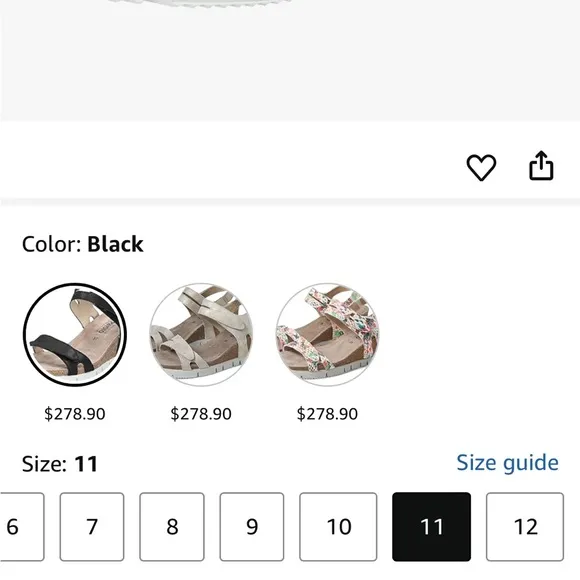This screenshot has width=580, height=580.
Task: Choose the beige metallic sandal swatch
Action: pyautogui.click(x=201, y=335)
